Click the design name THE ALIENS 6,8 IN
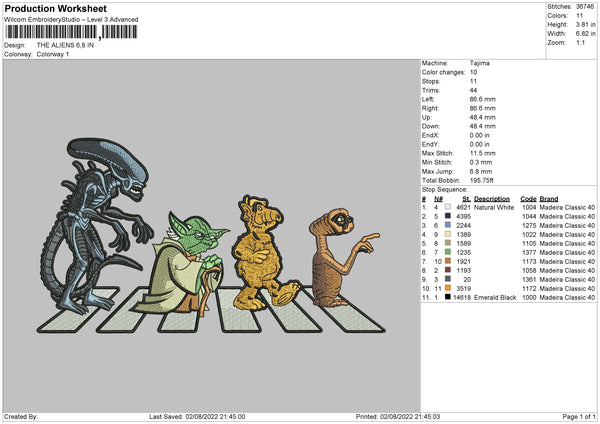600x424 pixels. (x=65, y=45)
